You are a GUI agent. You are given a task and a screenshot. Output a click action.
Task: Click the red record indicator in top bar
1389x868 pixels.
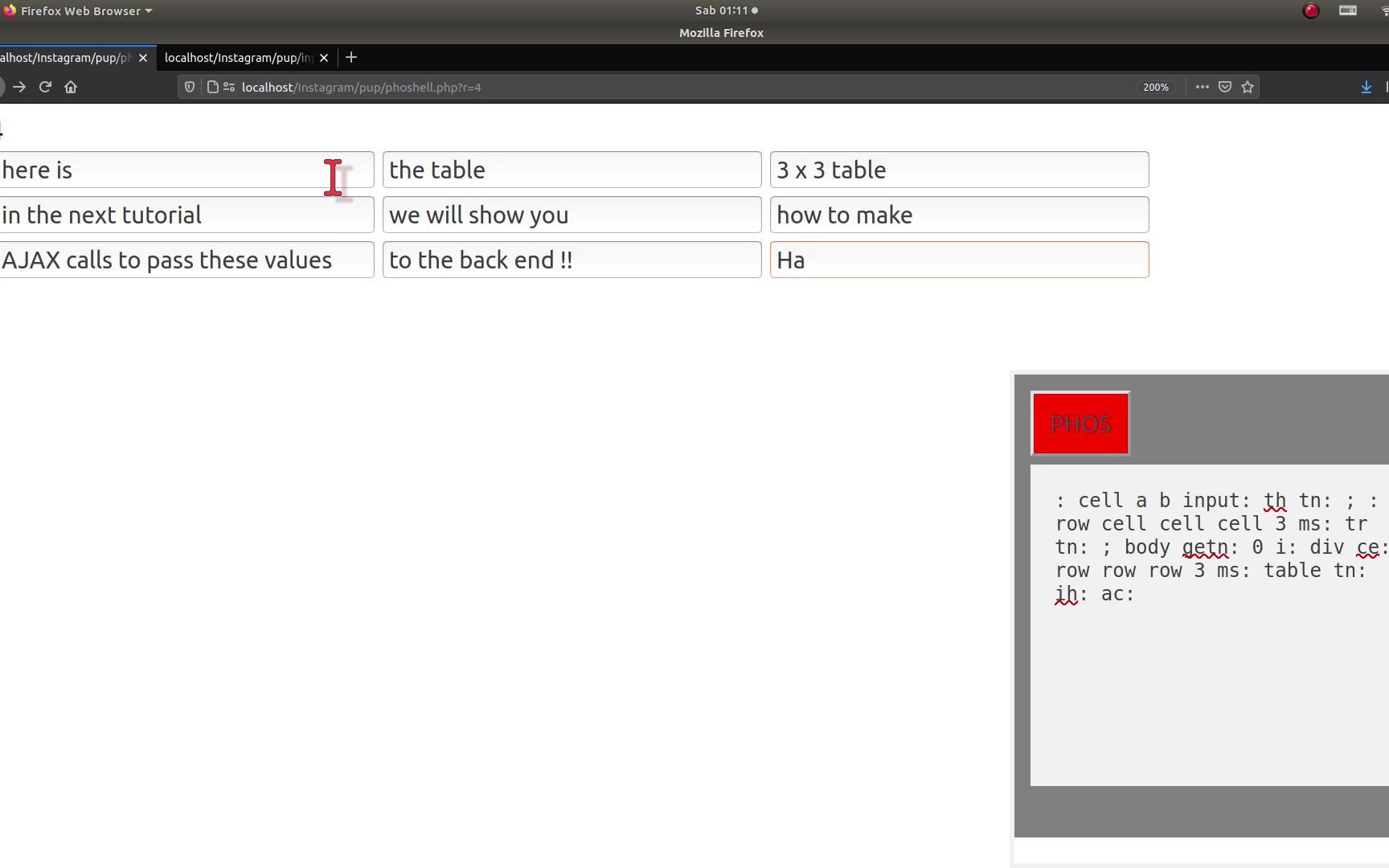[1311, 10]
